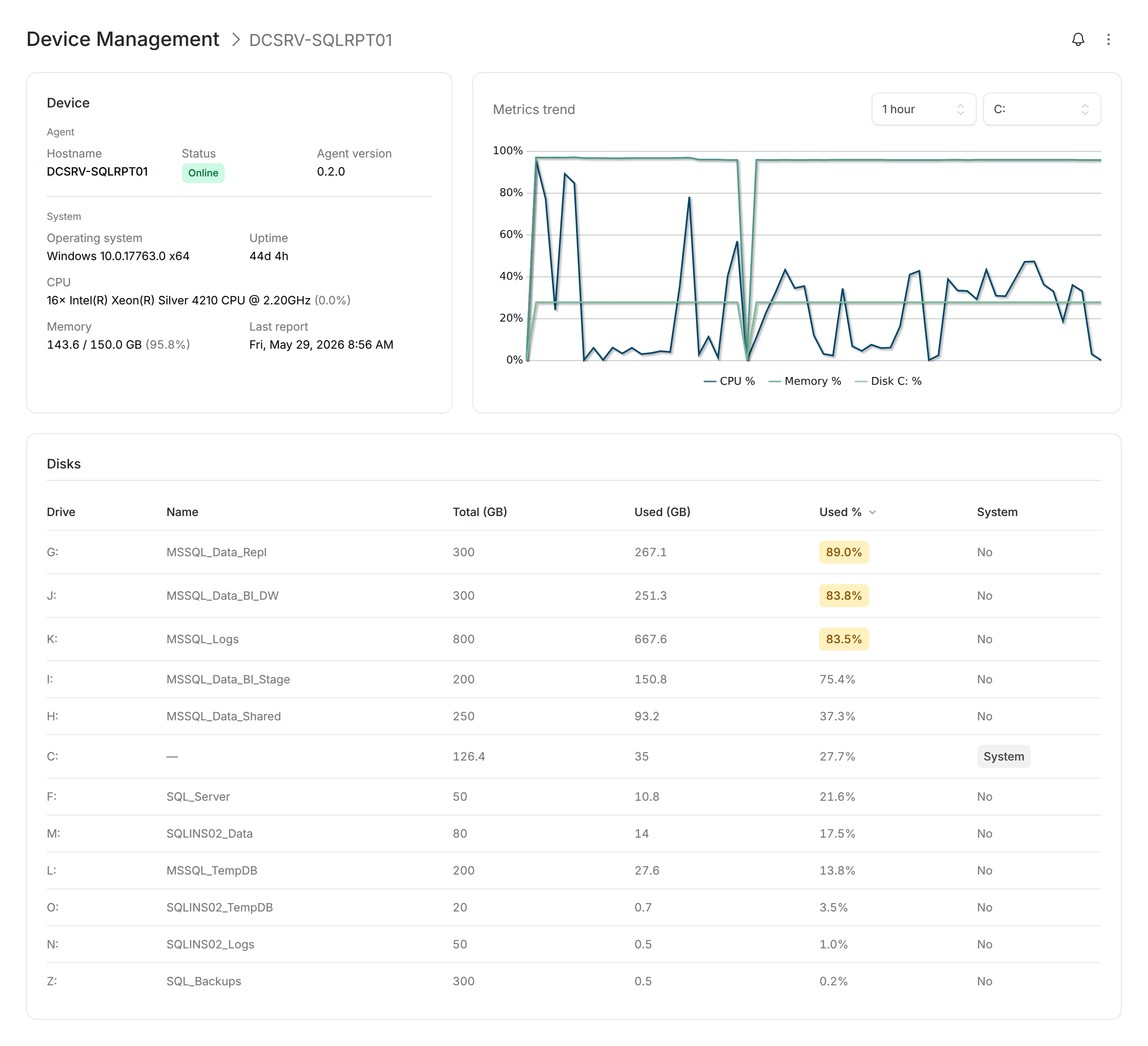Select the MSSQL_Data_Repl disk name
Image resolution: width=1148 pixels, height=1046 pixels.
pyautogui.click(x=216, y=552)
